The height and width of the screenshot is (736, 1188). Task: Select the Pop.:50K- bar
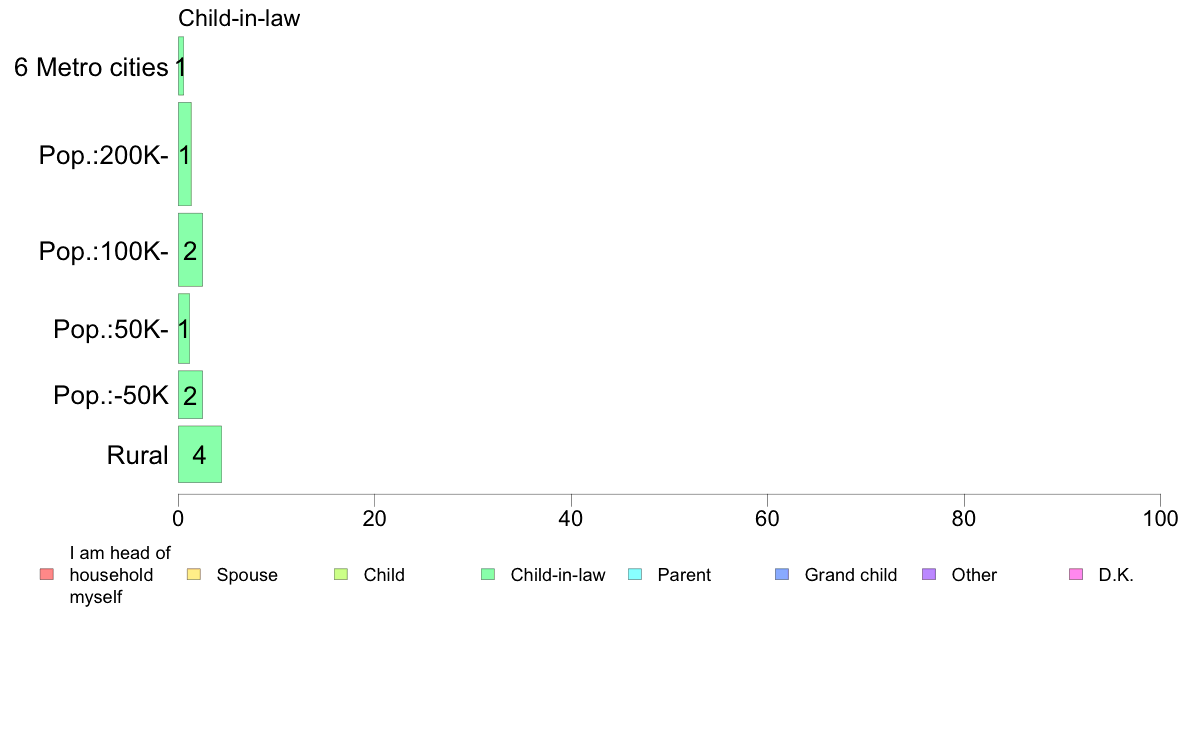click(184, 328)
